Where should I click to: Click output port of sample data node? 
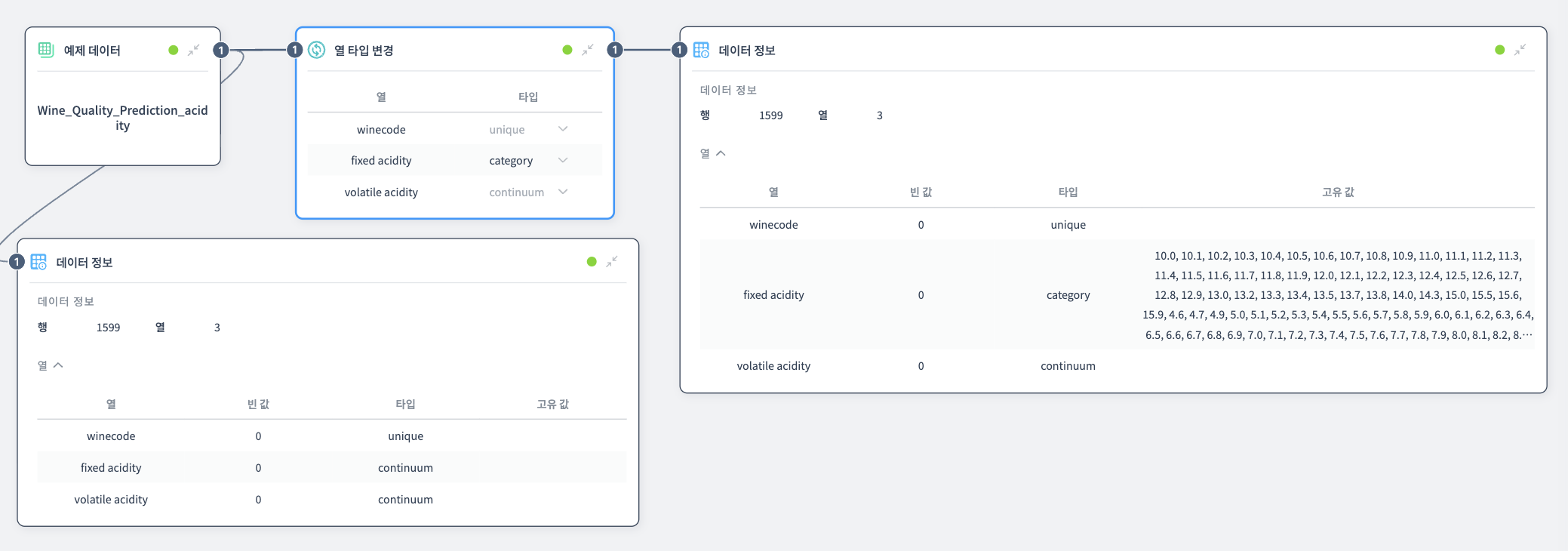(220, 50)
